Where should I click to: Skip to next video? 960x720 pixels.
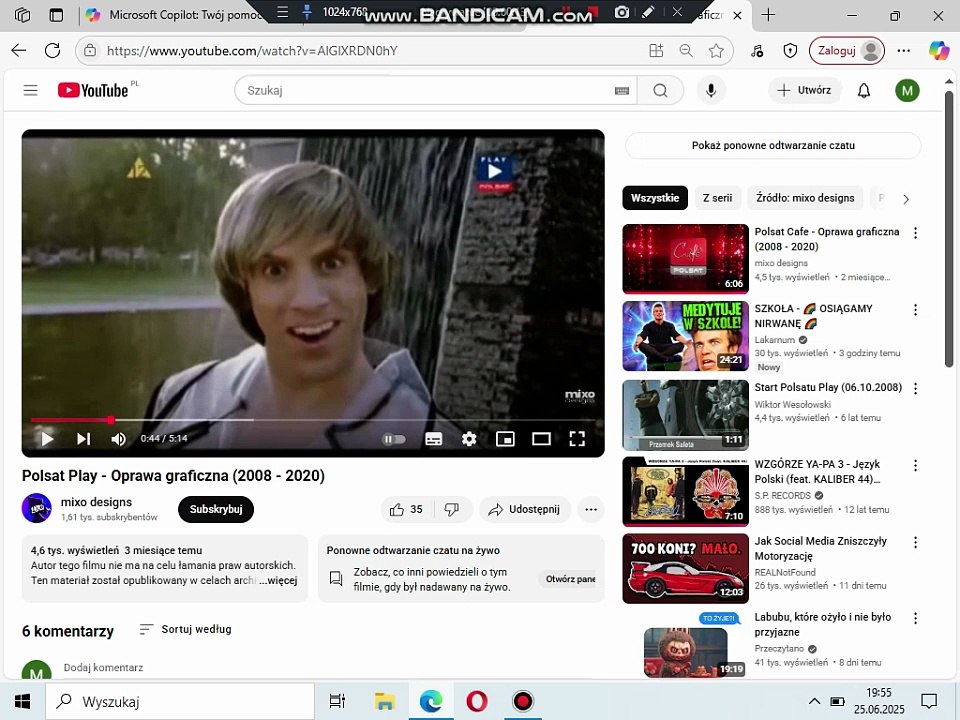pos(83,438)
